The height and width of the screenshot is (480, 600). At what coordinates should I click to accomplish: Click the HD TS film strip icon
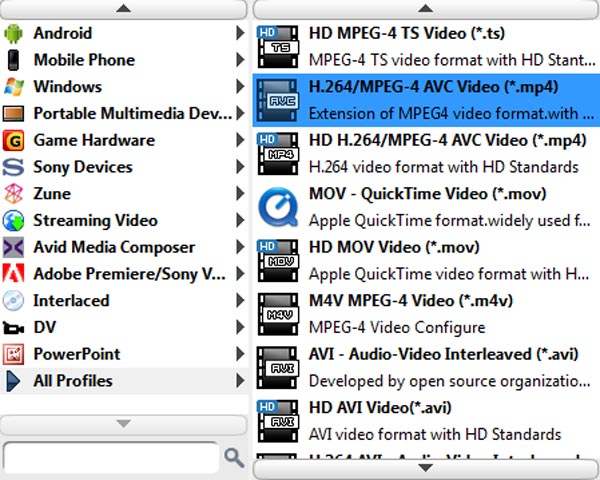pos(278,47)
